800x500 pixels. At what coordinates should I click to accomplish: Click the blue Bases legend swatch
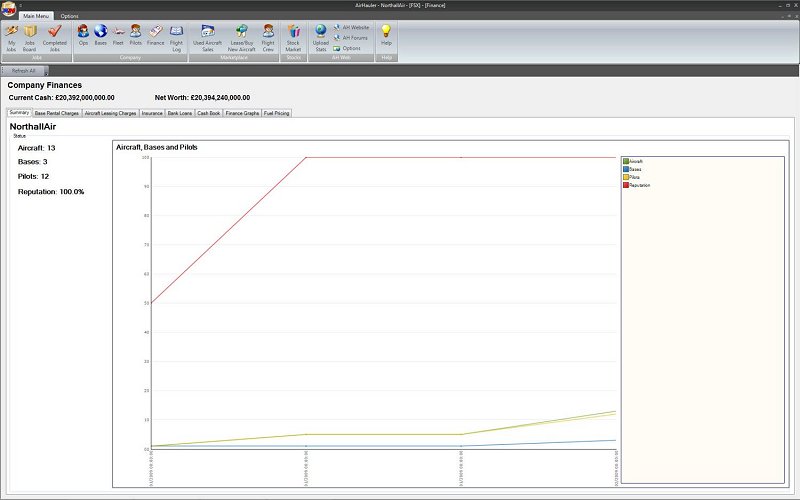coord(626,169)
